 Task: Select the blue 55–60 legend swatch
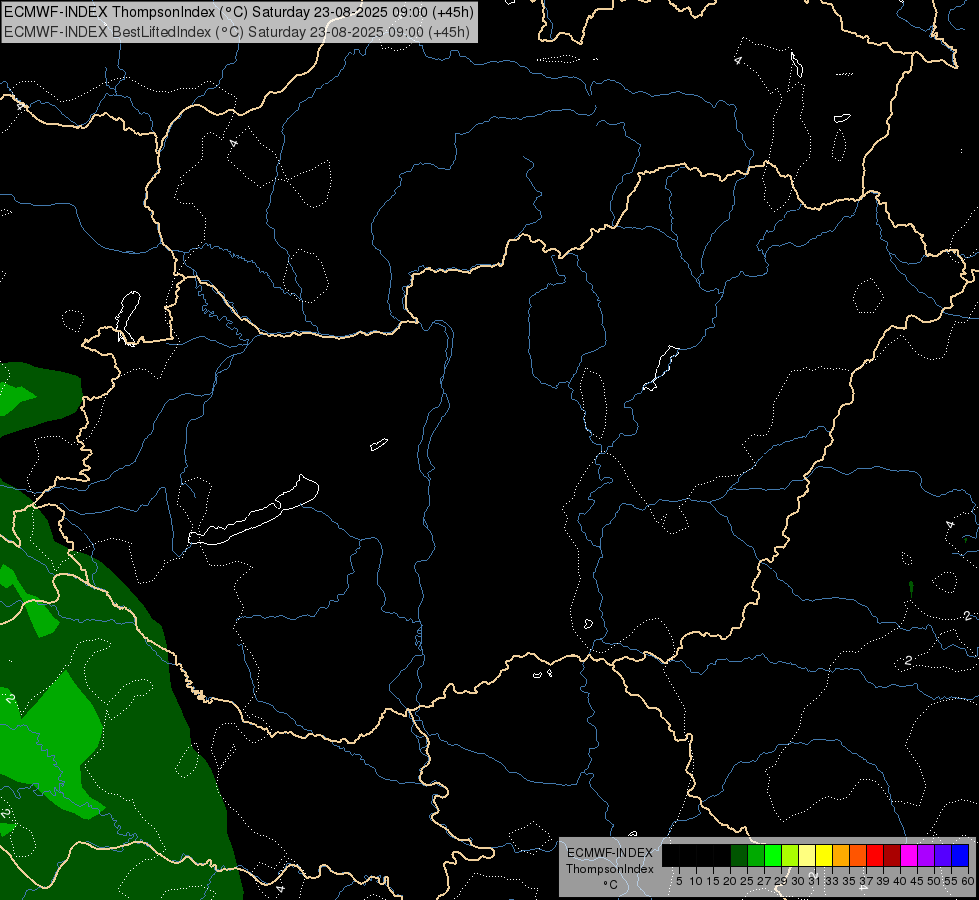(960, 855)
